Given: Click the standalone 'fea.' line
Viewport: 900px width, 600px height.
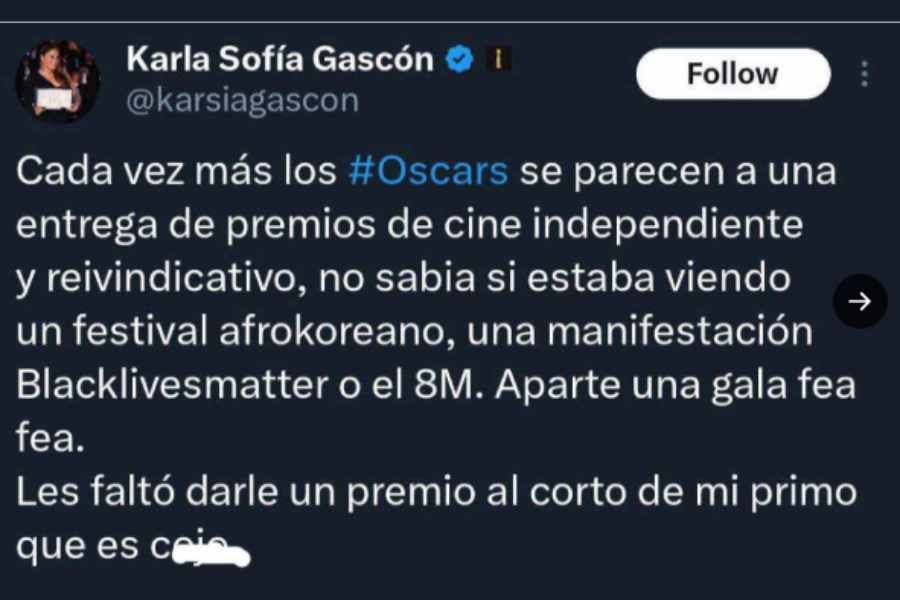Looking at the screenshot, I should [x=51, y=439].
